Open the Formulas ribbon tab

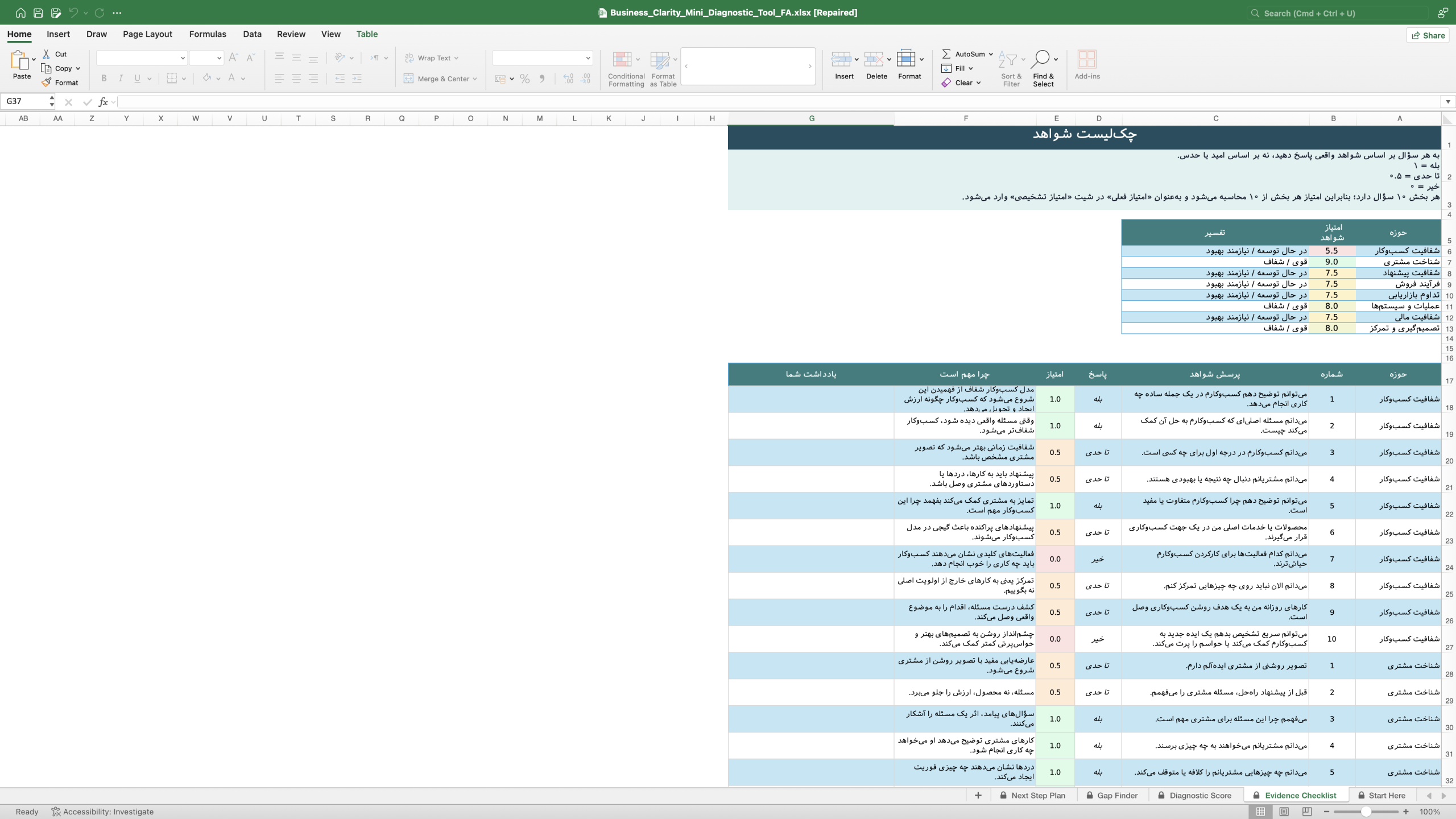[x=208, y=34]
